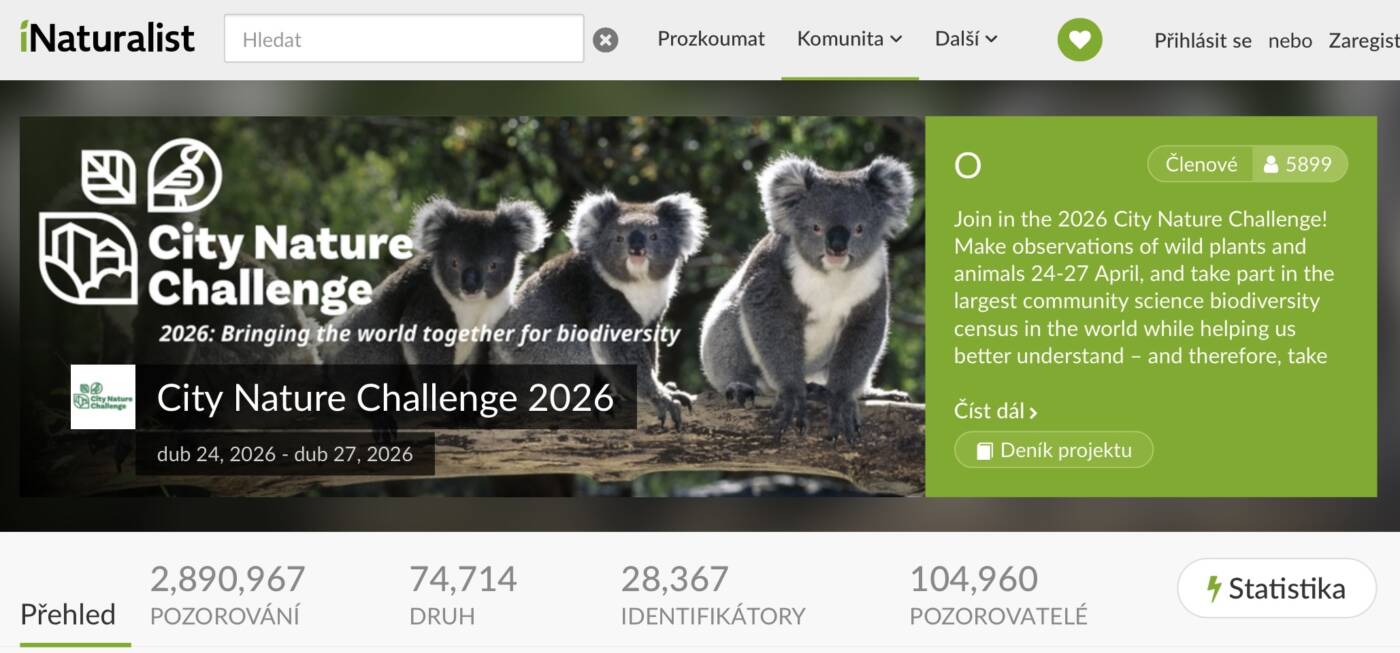Expand the Komunita dropdown menu
The image size is (1400, 653).
tap(849, 39)
